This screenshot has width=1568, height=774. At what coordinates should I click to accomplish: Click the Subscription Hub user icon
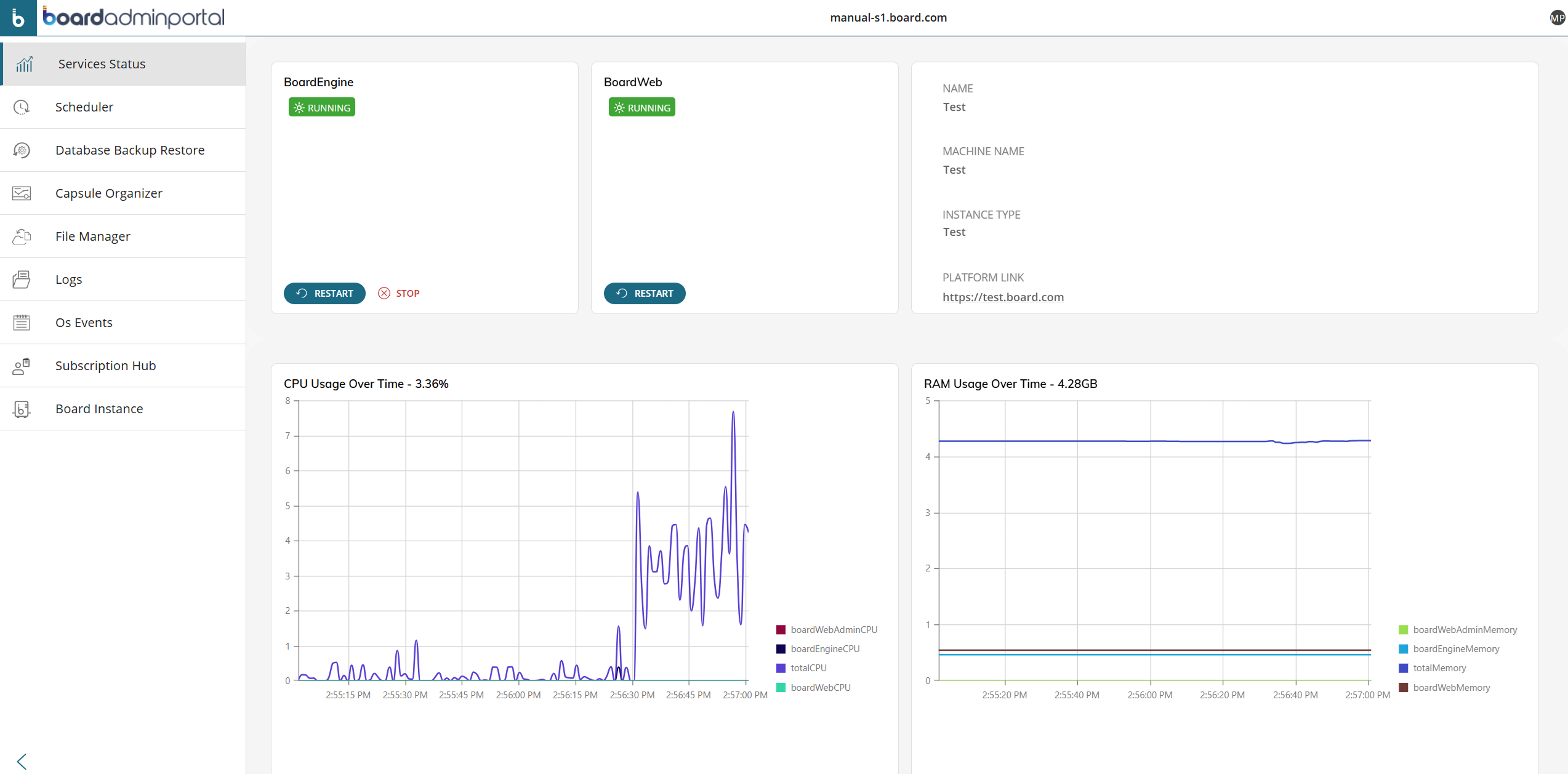coord(22,366)
